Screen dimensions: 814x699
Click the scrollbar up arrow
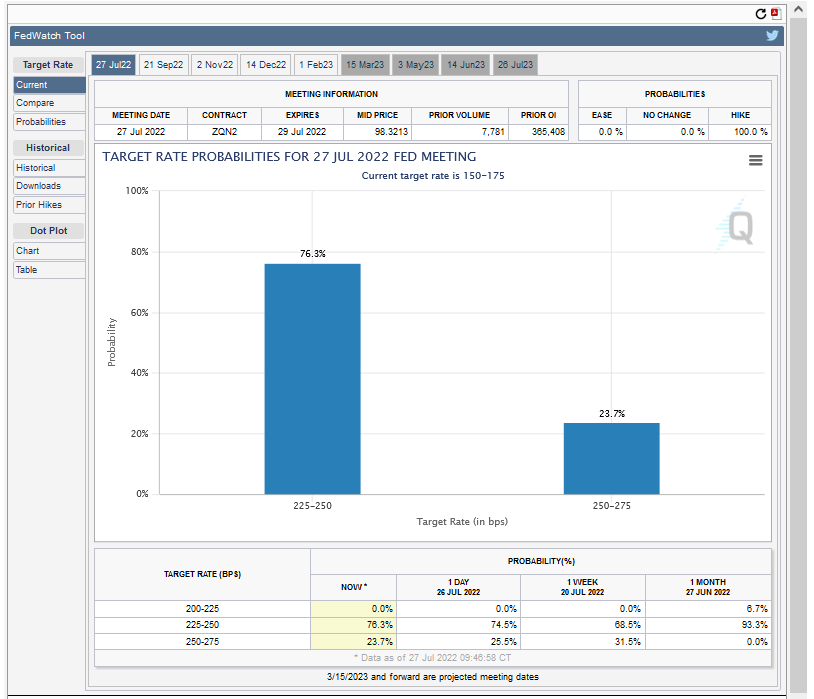click(x=798, y=10)
